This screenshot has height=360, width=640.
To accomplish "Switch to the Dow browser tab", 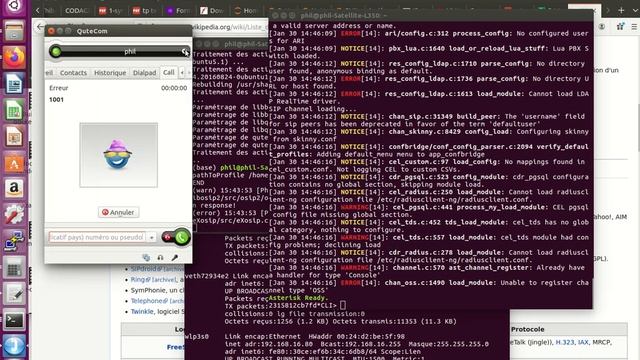I will point(212,10).
